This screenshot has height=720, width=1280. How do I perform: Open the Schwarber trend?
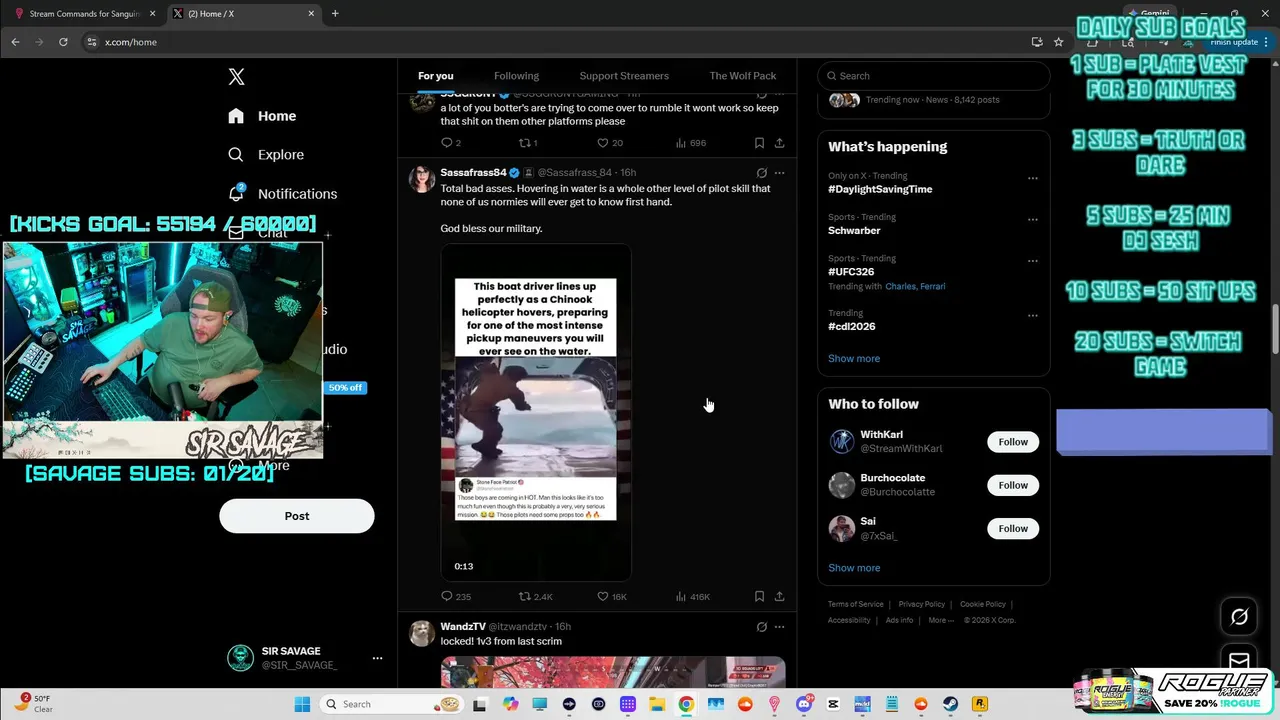point(854,230)
